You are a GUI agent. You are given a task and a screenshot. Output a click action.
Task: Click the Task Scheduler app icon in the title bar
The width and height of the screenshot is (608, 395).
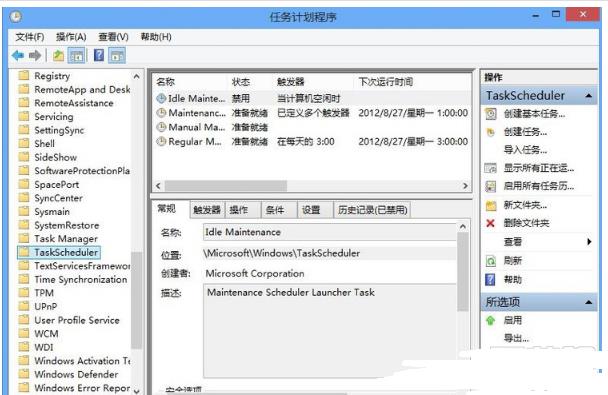click(16, 17)
